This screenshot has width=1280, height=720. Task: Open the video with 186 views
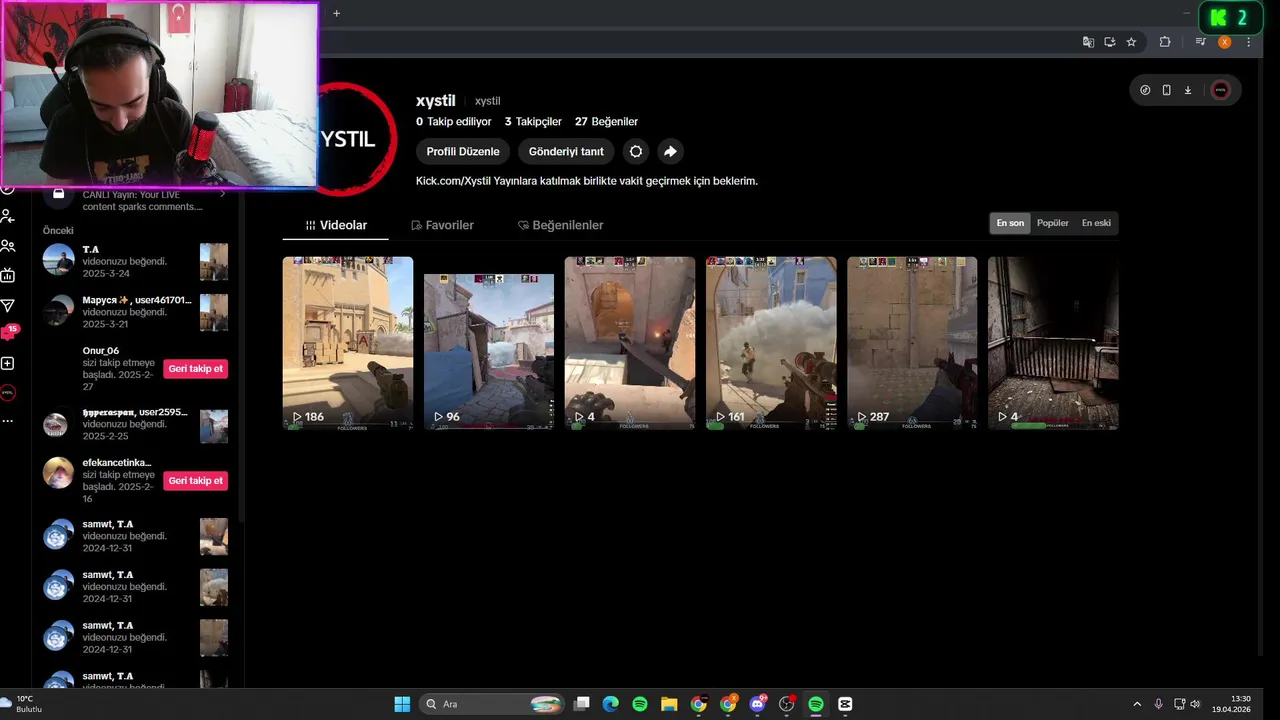point(347,343)
